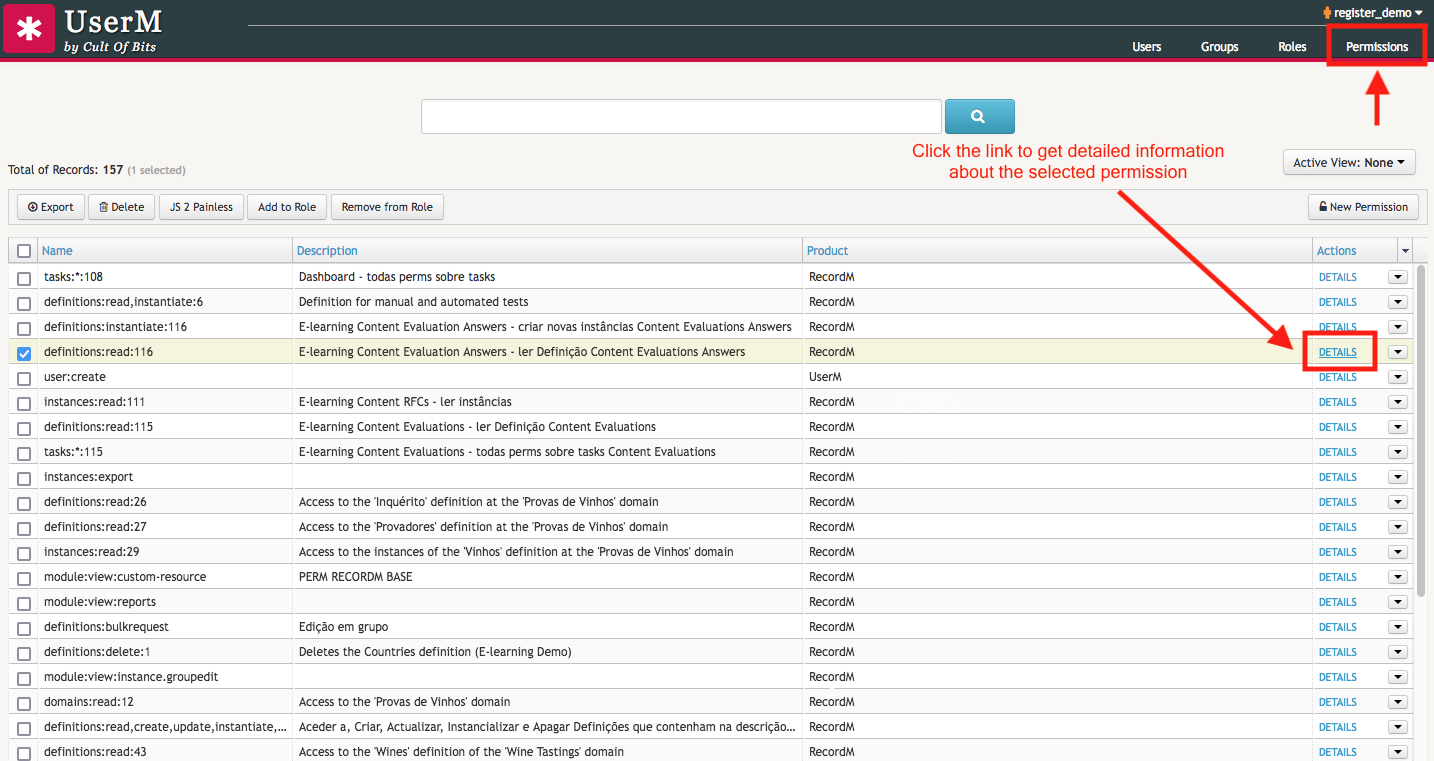Check the box for instances:read:111
Screen dimensions: 1434x761
pos(24,403)
